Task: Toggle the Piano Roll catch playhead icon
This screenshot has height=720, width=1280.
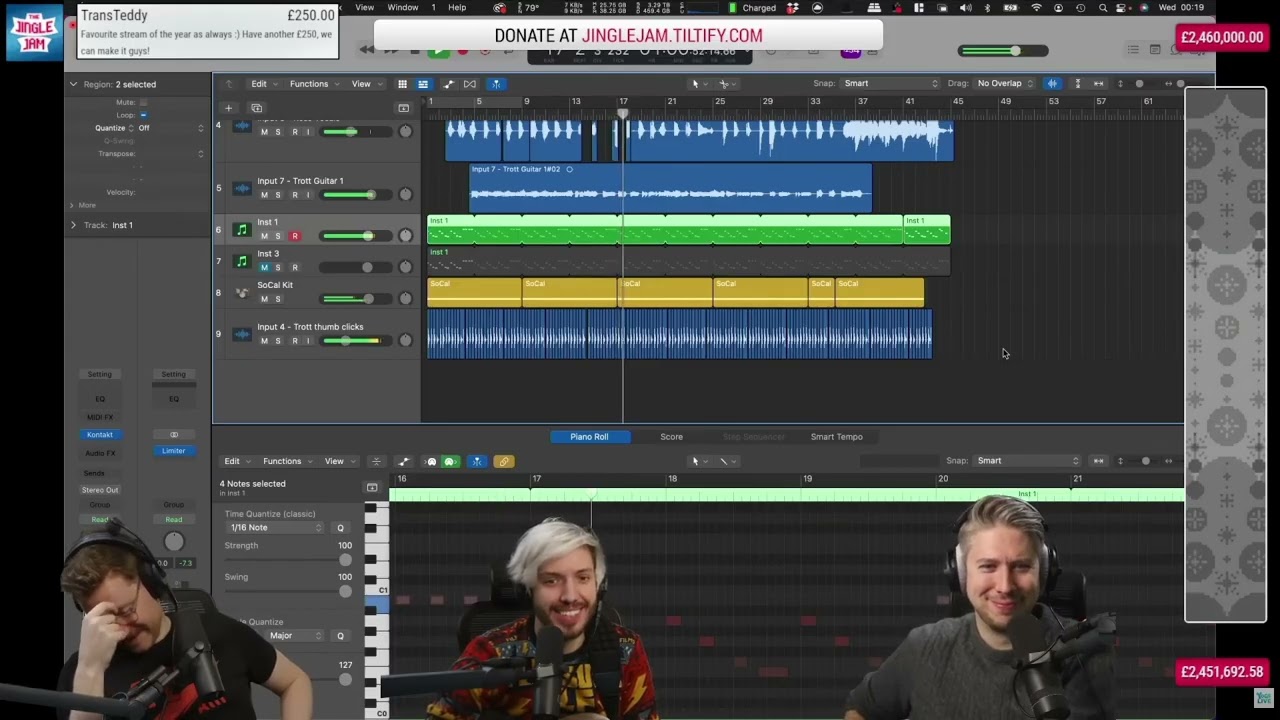Action: (477, 461)
